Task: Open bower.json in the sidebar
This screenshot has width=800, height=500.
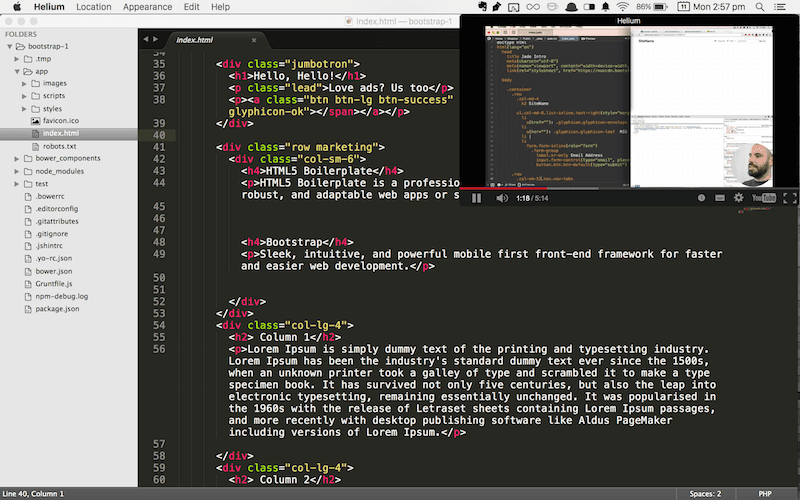Action: (54, 271)
